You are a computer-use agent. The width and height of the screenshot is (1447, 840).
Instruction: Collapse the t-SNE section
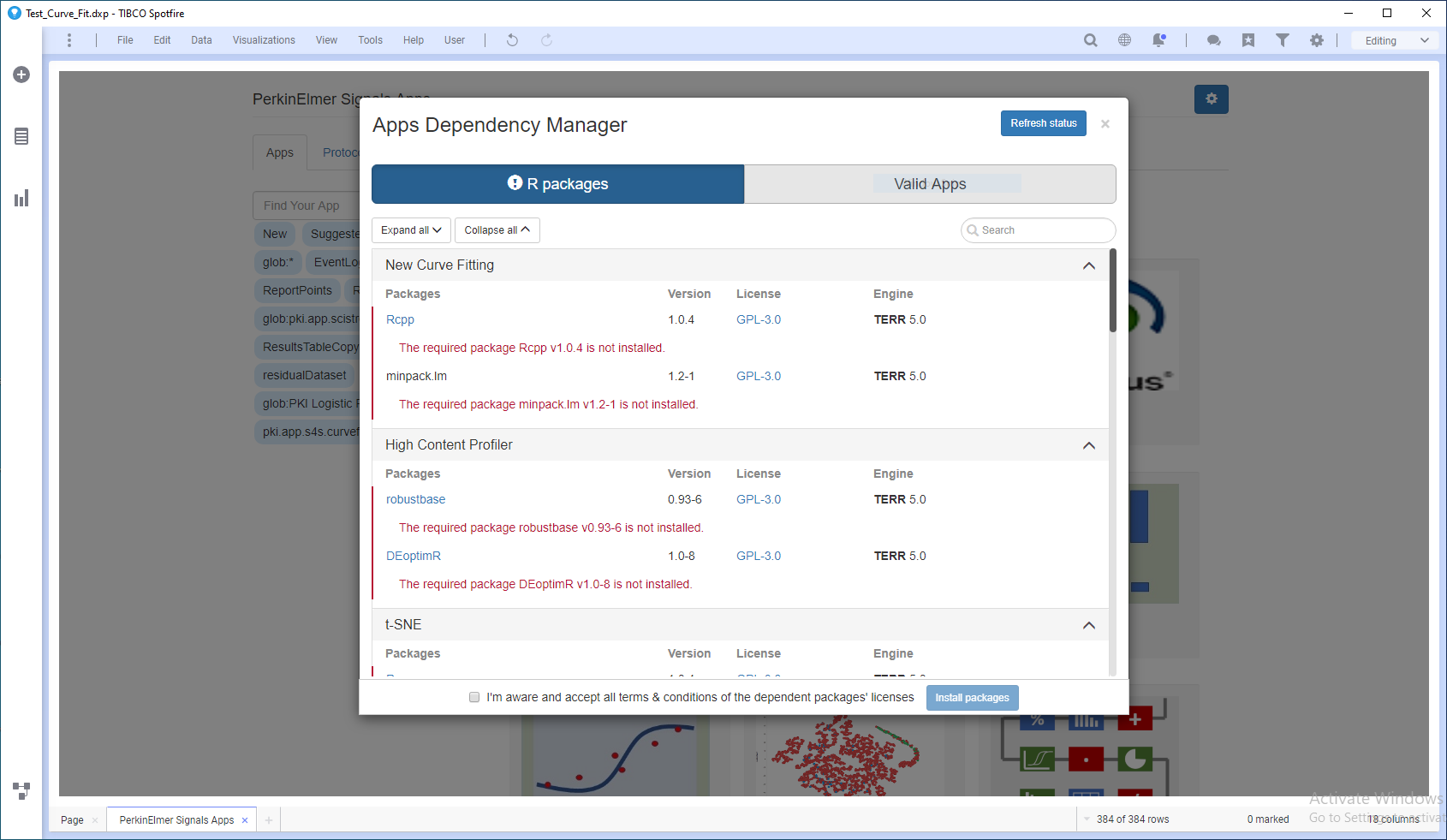point(1088,625)
